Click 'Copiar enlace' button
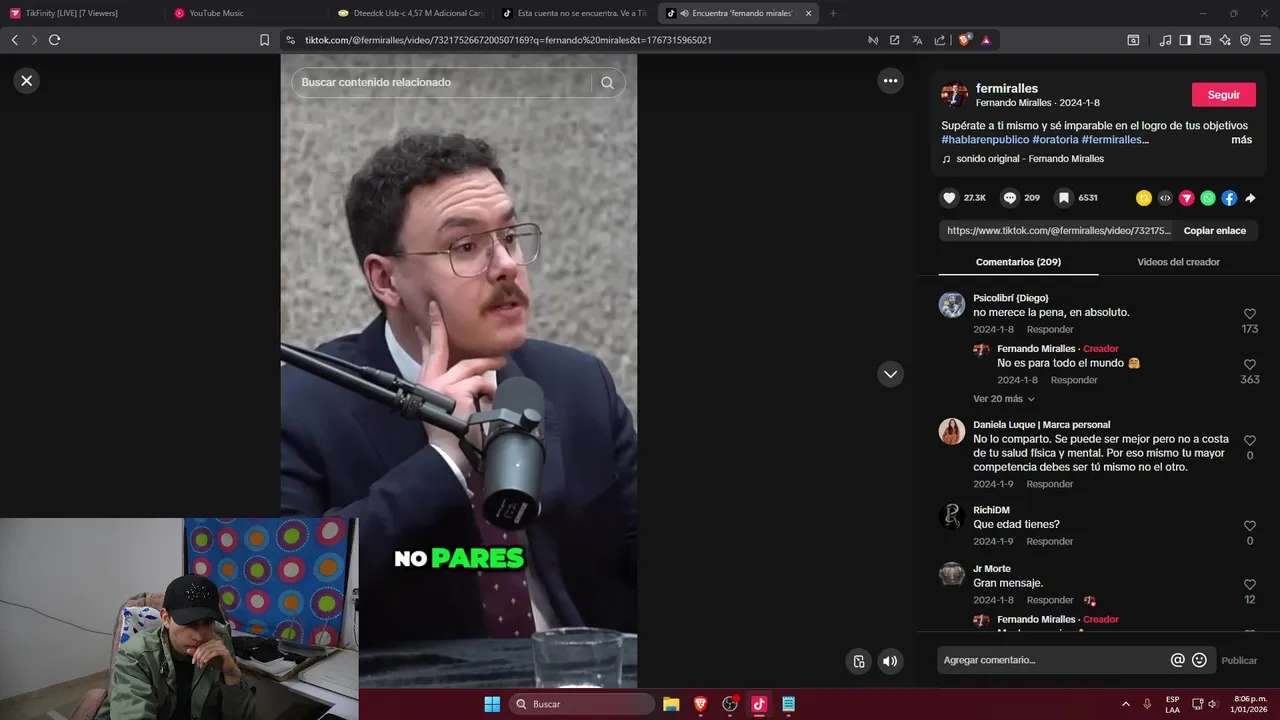1280x720 pixels. click(1214, 230)
